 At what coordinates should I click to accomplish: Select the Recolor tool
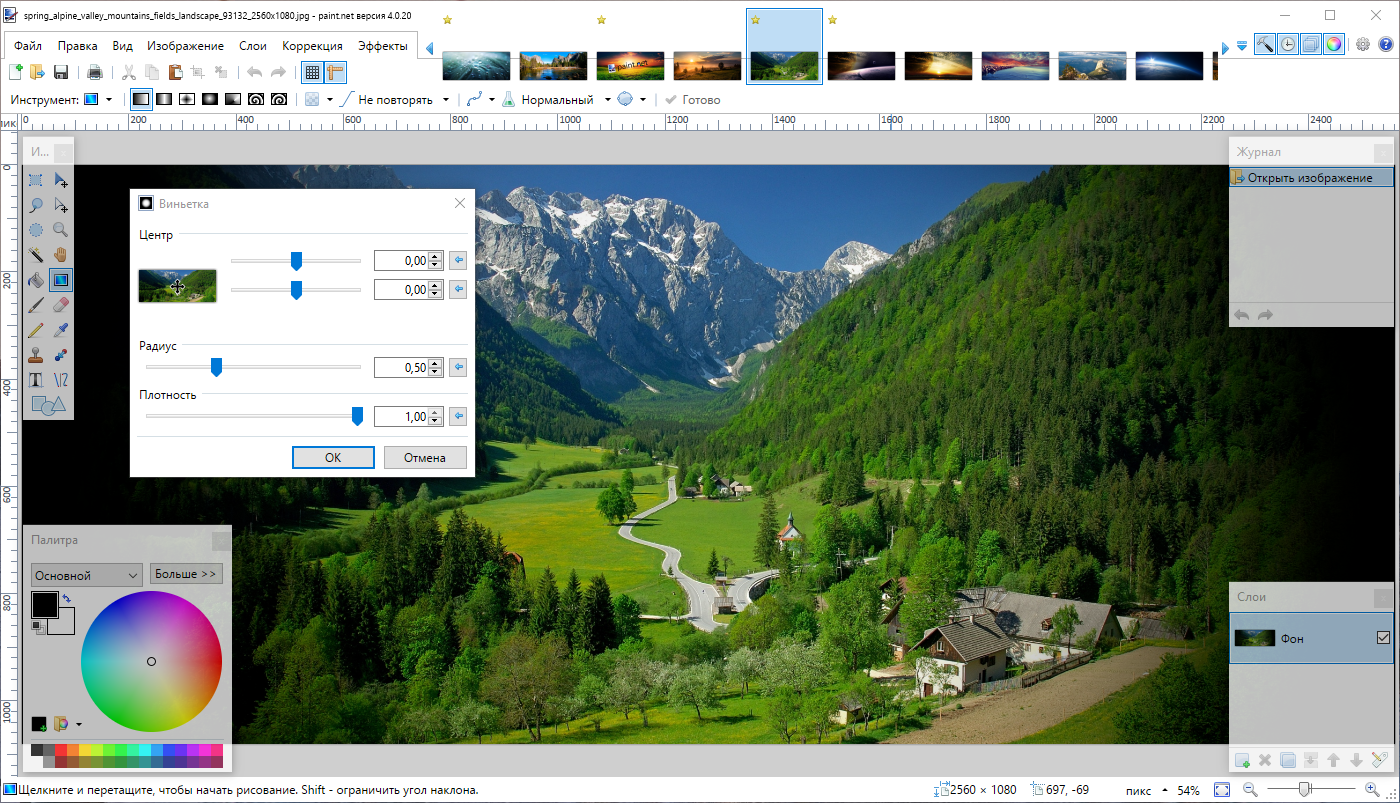click(61, 355)
